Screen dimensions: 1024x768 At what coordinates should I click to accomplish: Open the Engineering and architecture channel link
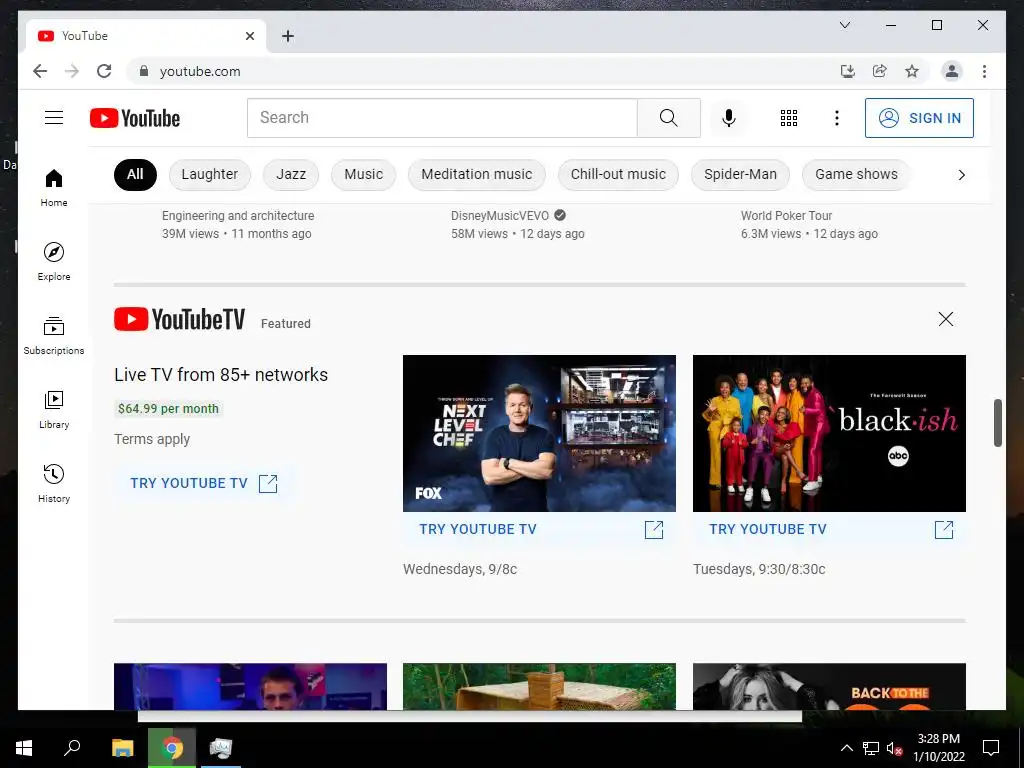238,216
